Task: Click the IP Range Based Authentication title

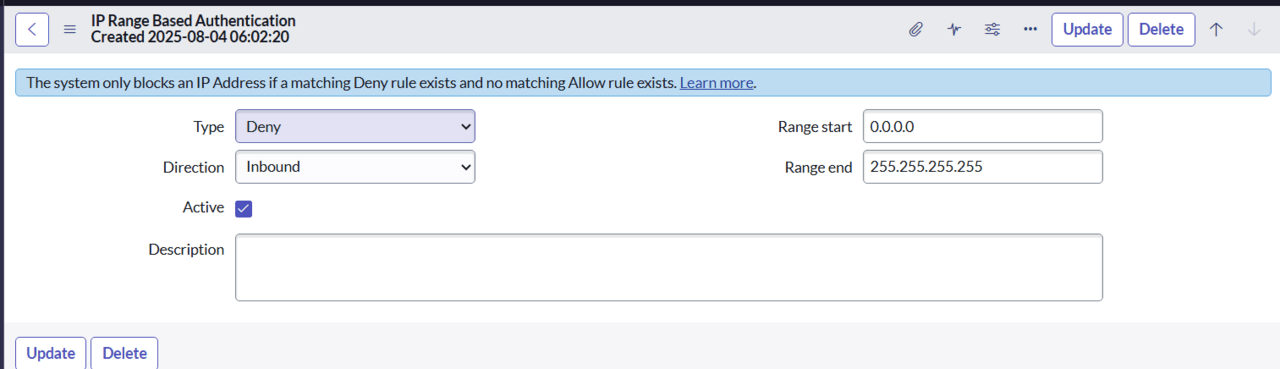Action: pyautogui.click(x=193, y=20)
